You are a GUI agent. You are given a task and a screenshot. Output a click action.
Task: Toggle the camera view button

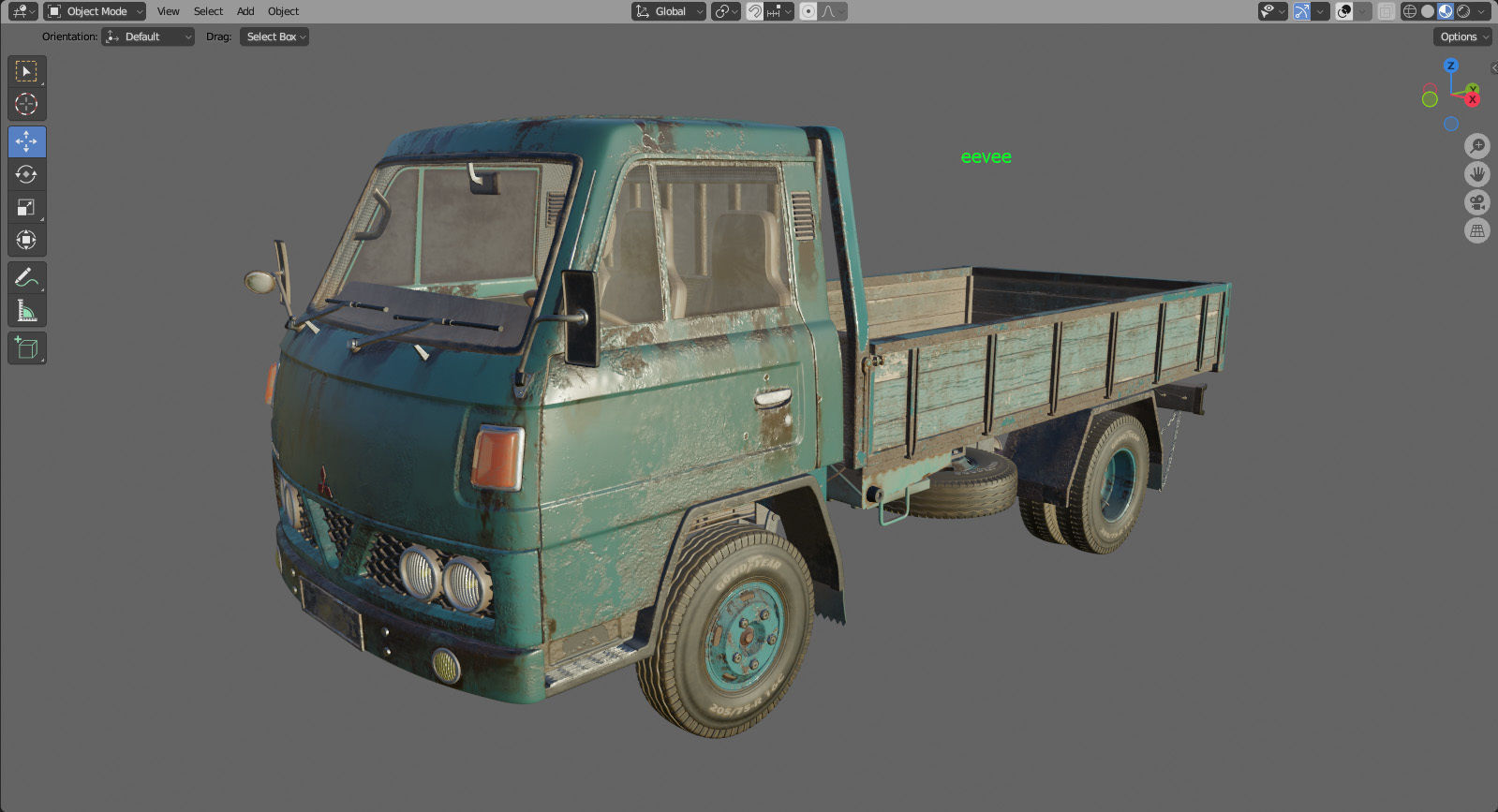pos(1477,202)
